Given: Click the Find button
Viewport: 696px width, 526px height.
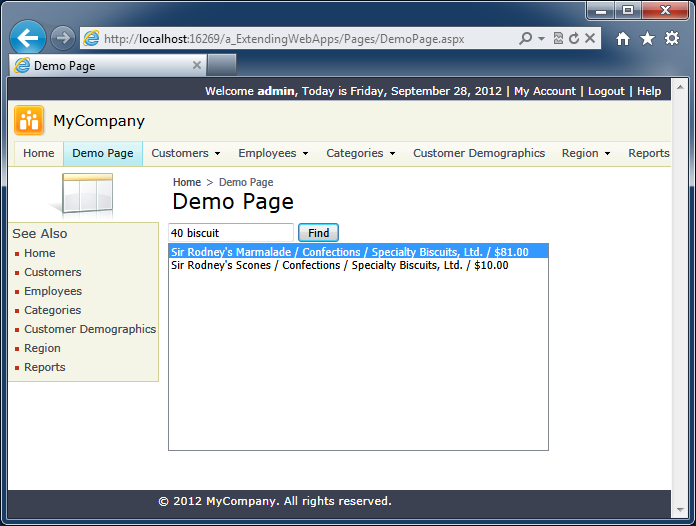Looking at the screenshot, I should (x=318, y=233).
